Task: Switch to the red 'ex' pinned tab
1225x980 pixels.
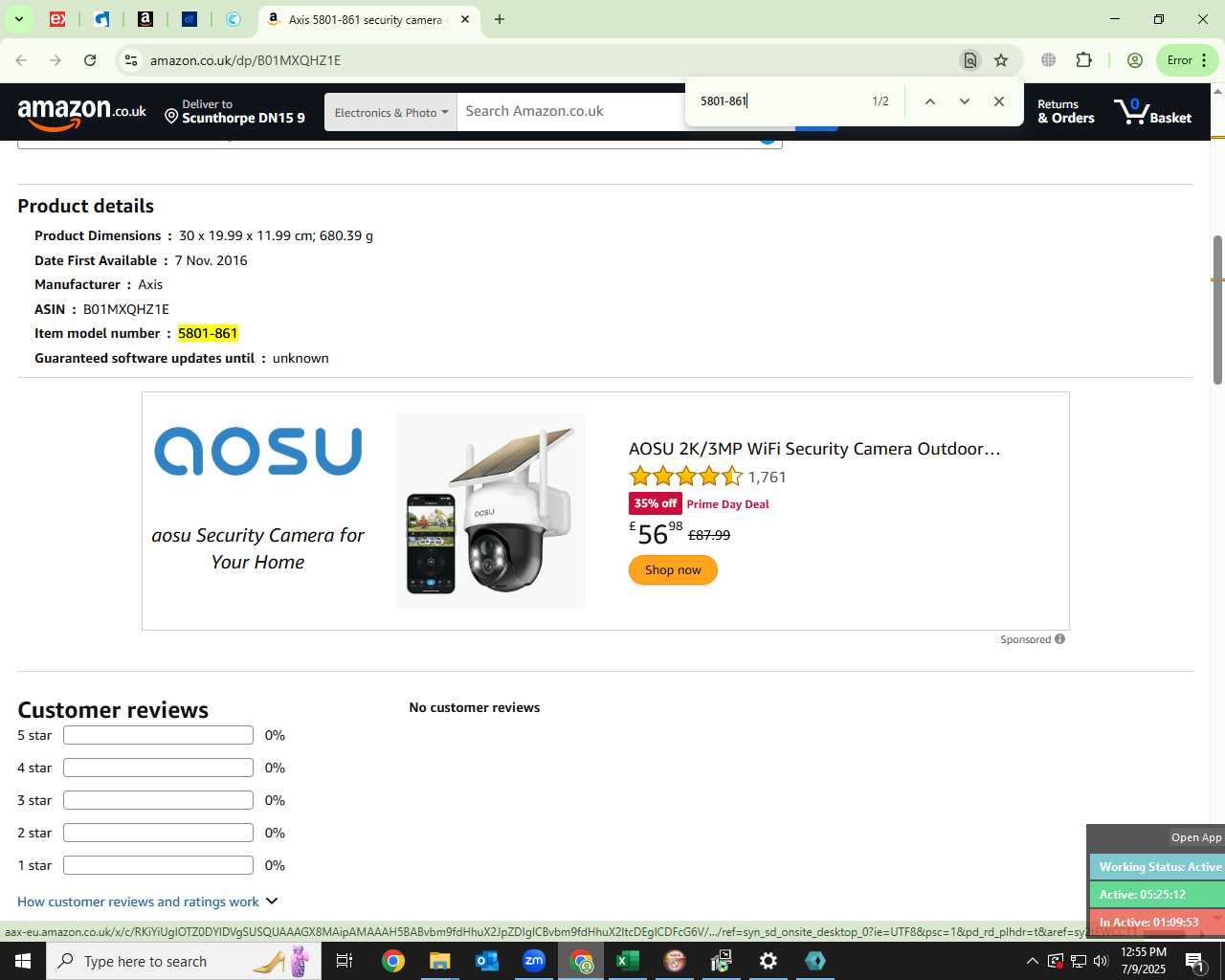Action: point(57,19)
